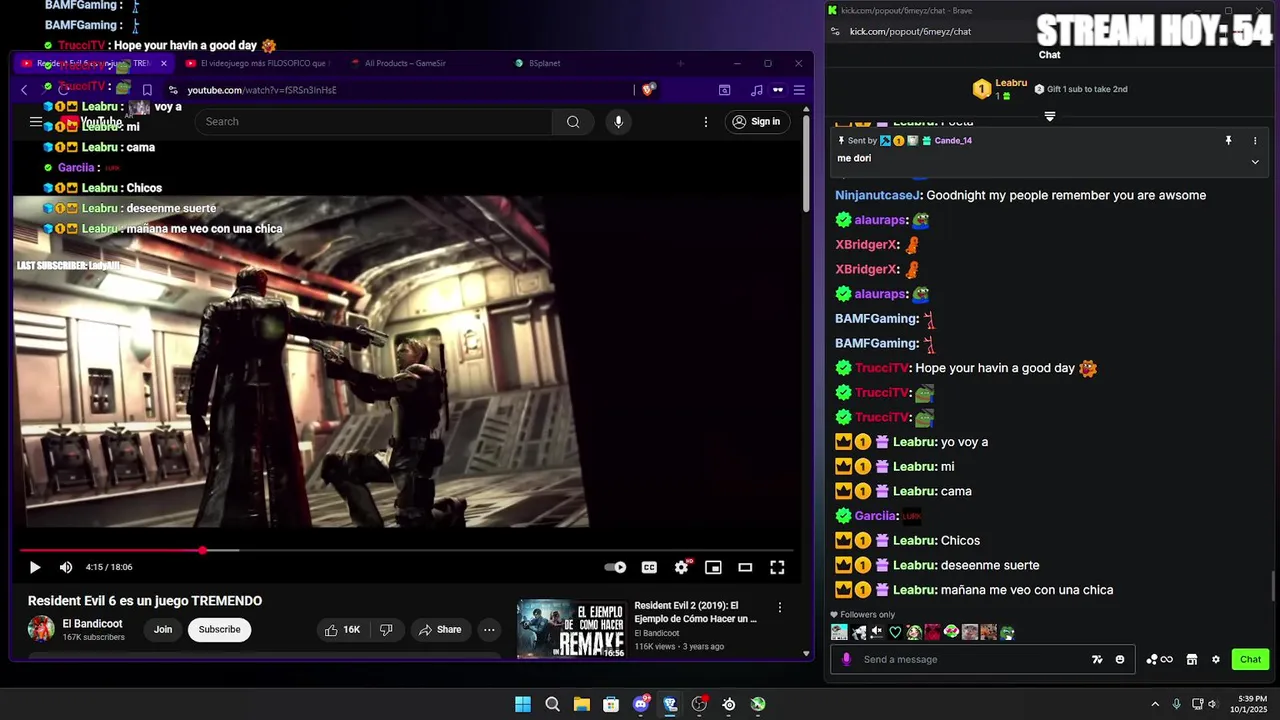Share the YouTube video

click(440, 629)
